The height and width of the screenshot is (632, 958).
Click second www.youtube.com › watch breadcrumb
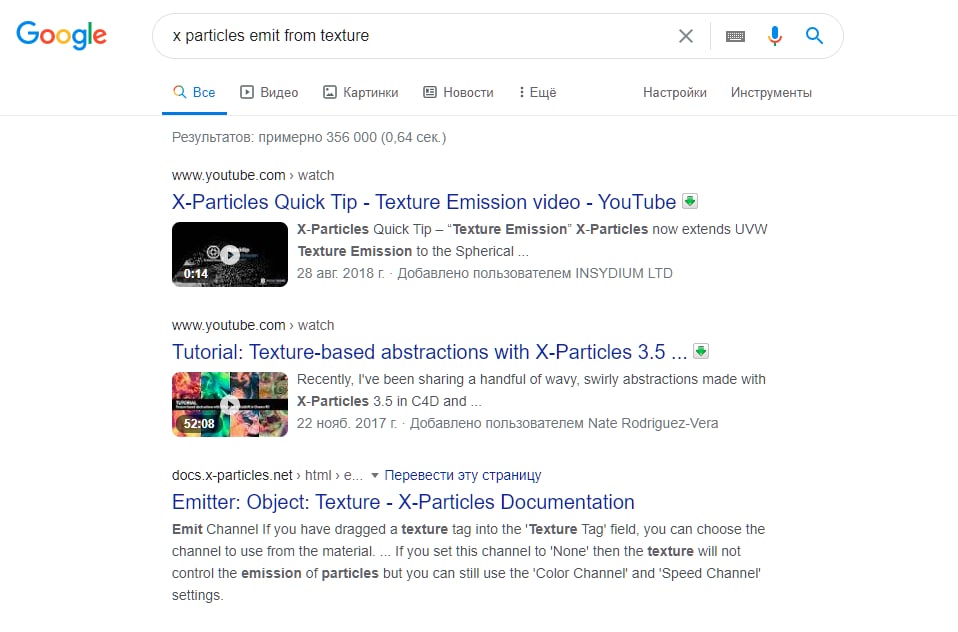(x=253, y=325)
